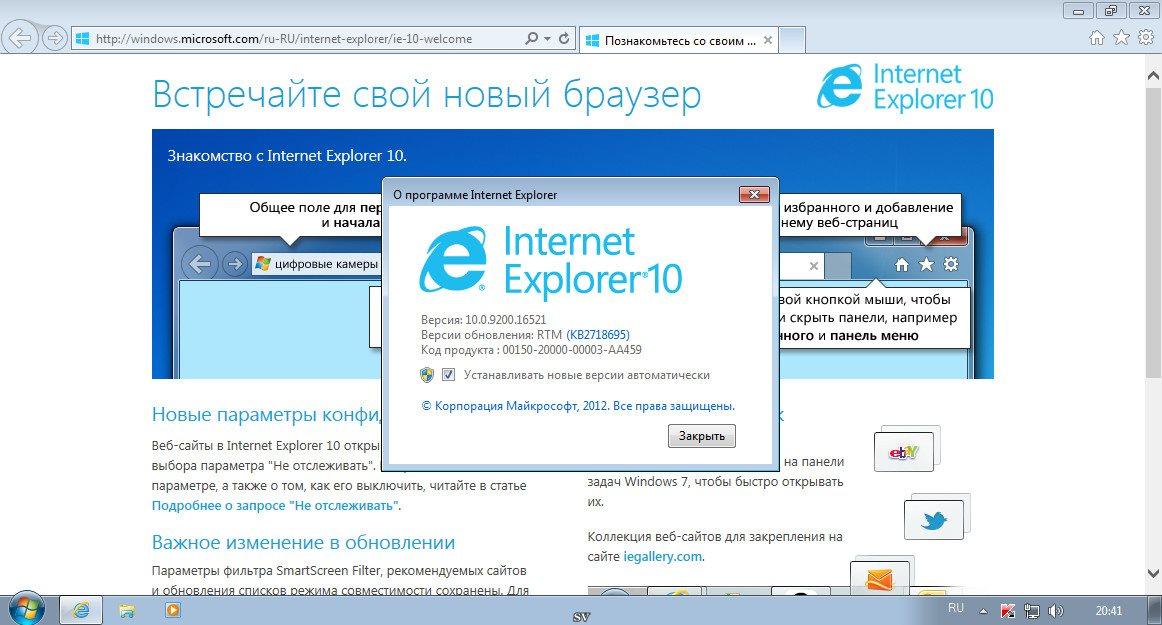Open the RU language selector

point(955,608)
